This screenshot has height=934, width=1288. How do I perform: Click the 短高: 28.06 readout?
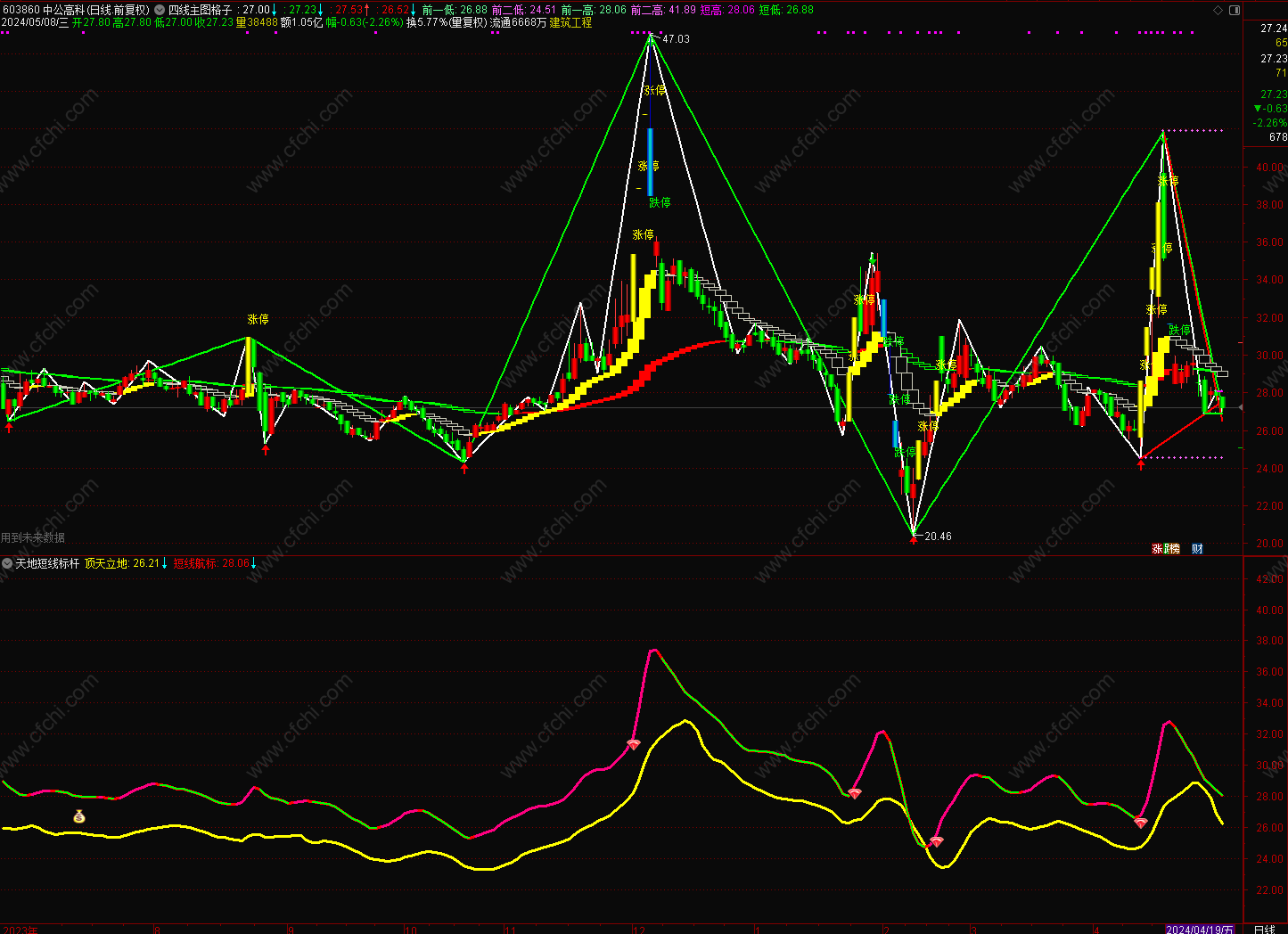click(727, 10)
